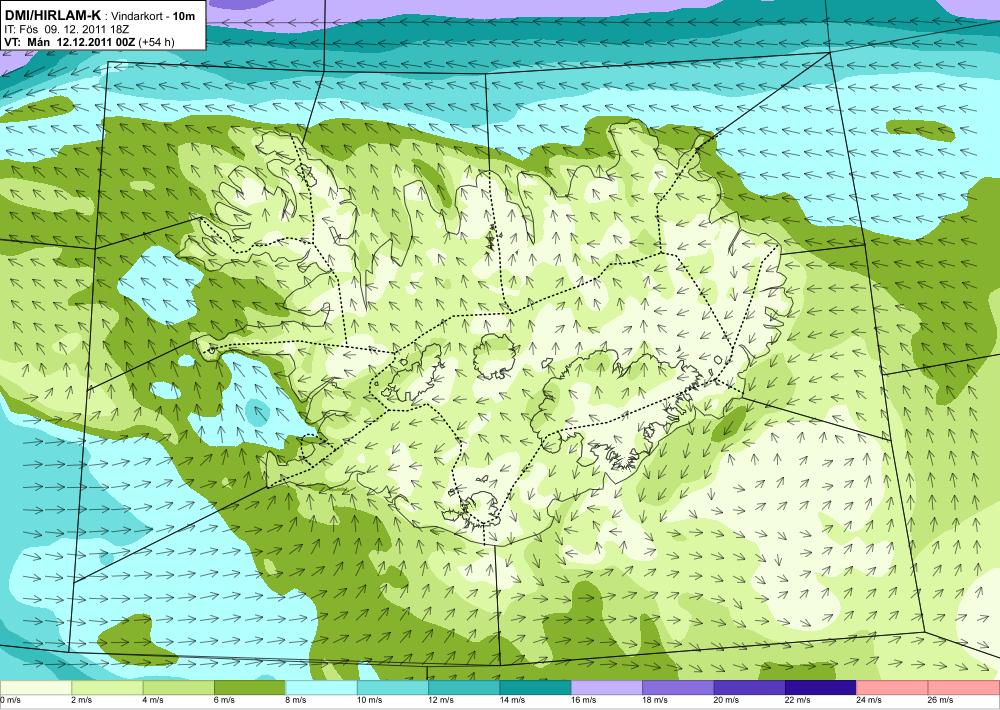1000x710 pixels.
Task: Click the "14 m/s" legend label
Action: coord(513,700)
